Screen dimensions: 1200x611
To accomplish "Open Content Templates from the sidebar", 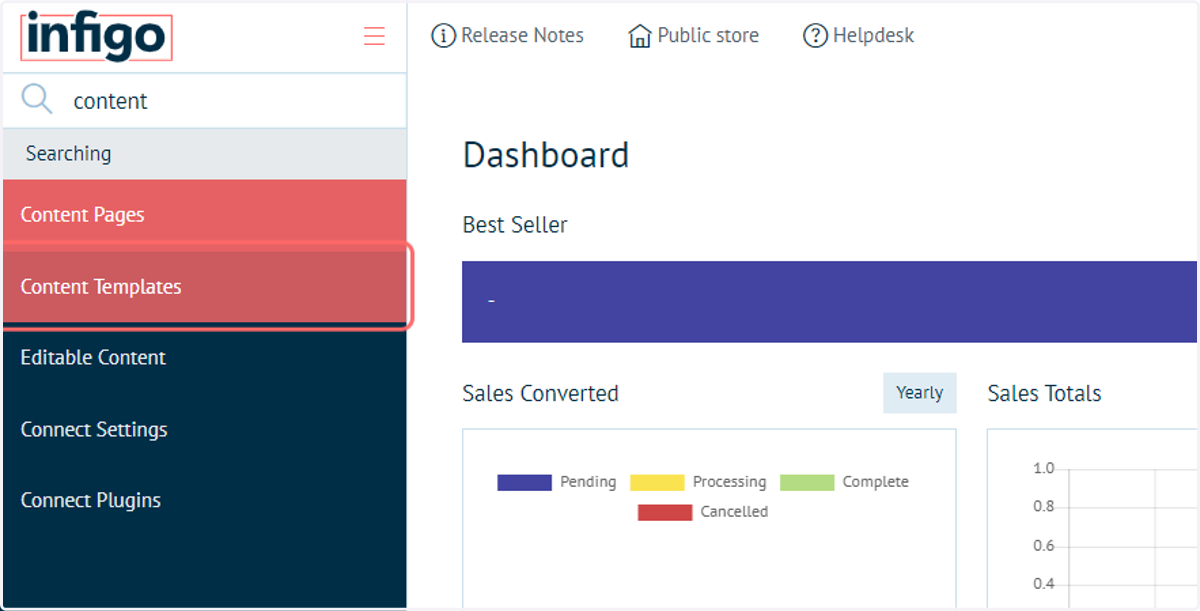I will click(x=205, y=287).
